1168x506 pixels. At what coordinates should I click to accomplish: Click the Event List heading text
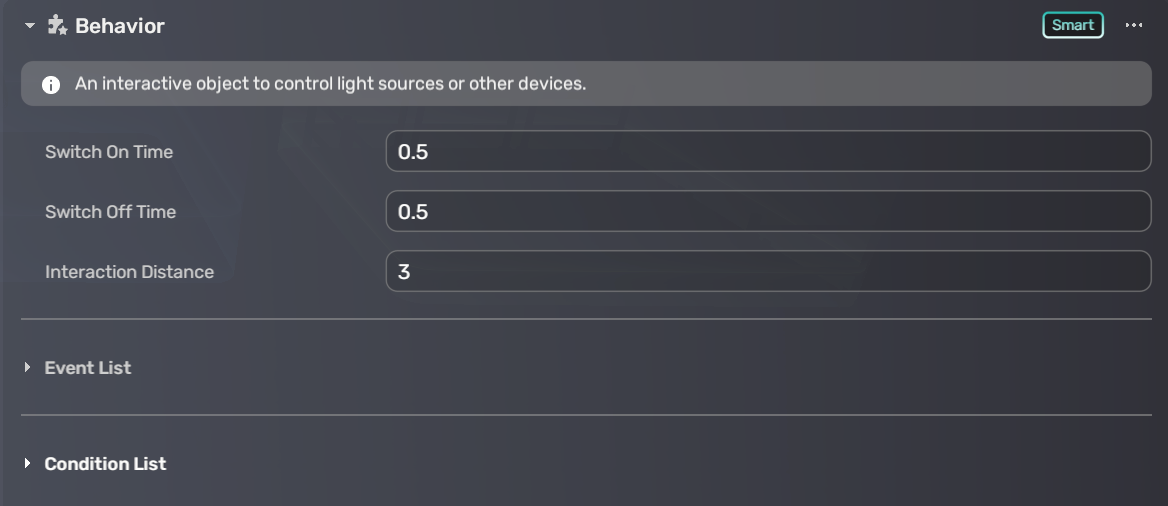click(88, 368)
